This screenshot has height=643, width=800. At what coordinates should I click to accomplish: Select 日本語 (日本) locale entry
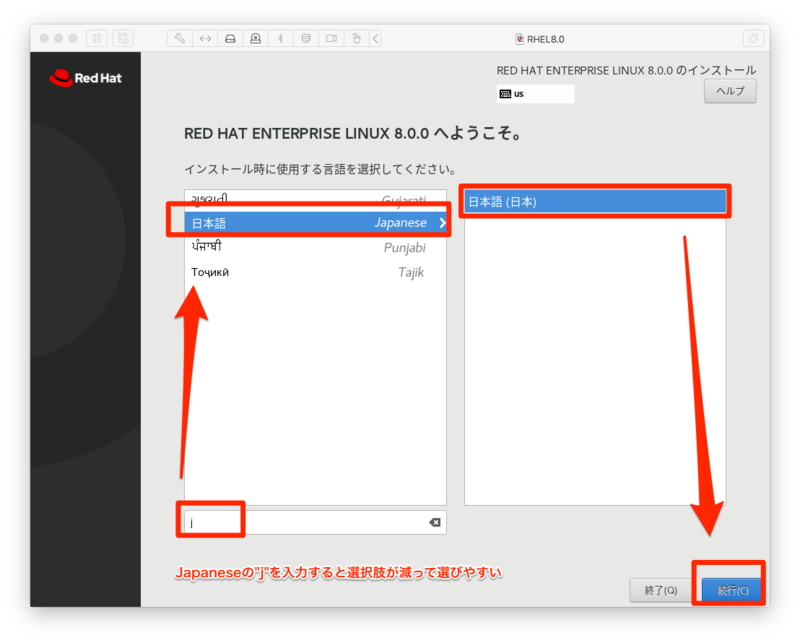pos(595,202)
